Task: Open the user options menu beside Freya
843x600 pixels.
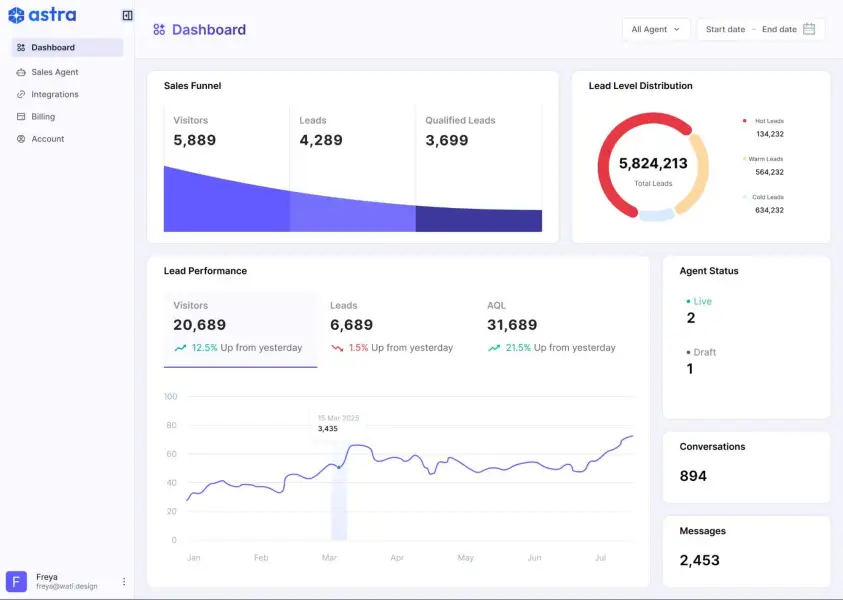Action: (x=123, y=581)
